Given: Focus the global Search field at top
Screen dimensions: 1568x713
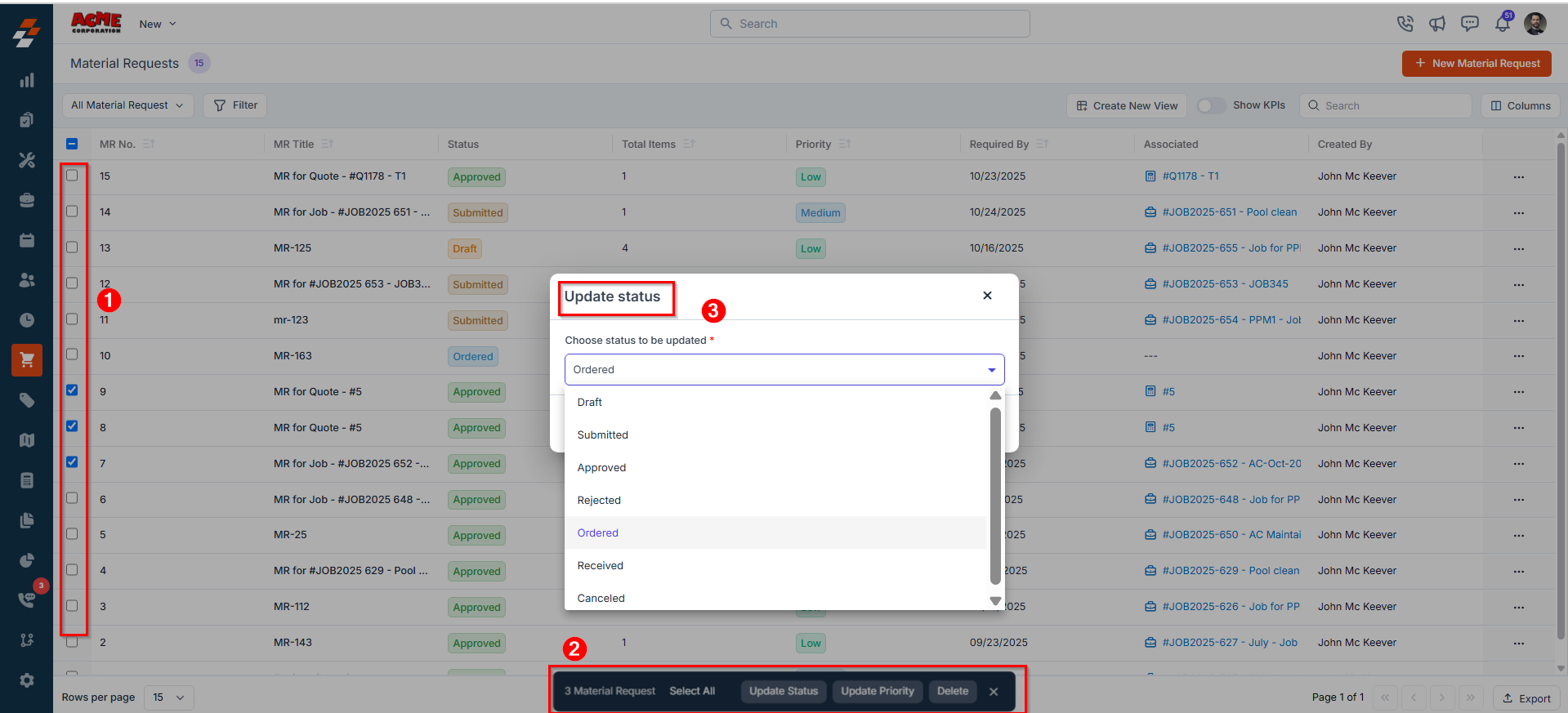Looking at the screenshot, I should 869,24.
